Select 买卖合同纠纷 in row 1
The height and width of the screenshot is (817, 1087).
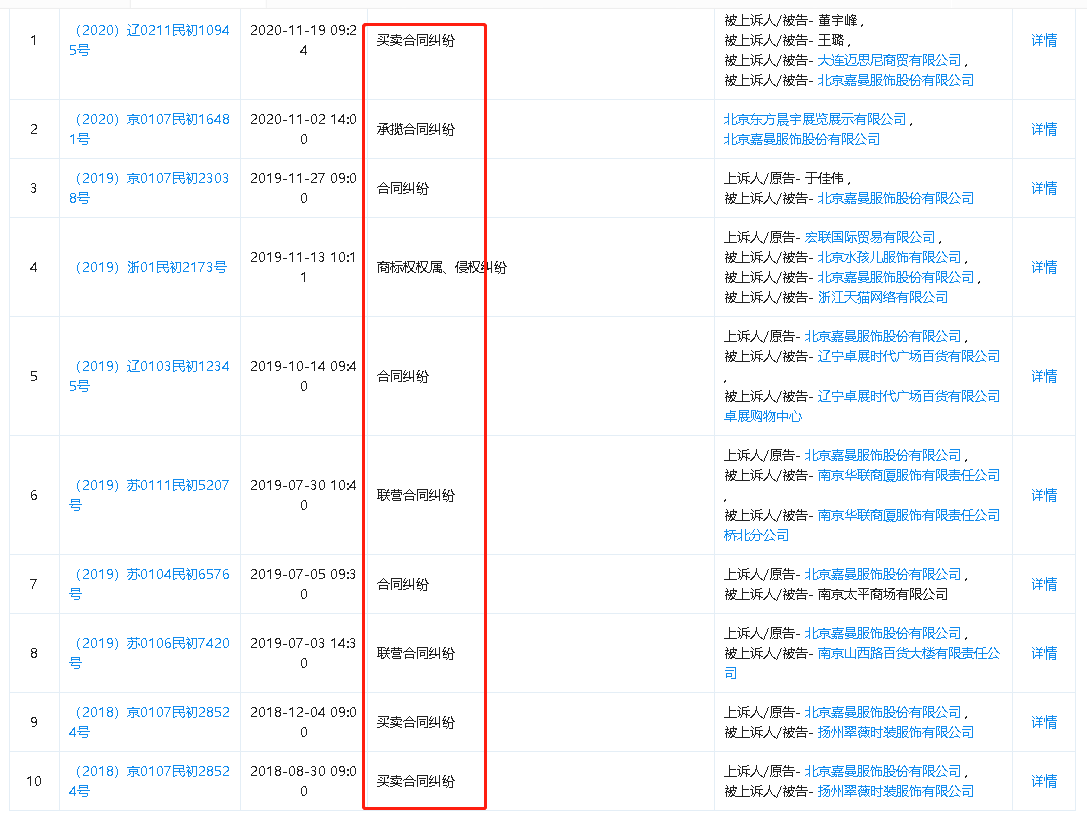click(x=416, y=40)
